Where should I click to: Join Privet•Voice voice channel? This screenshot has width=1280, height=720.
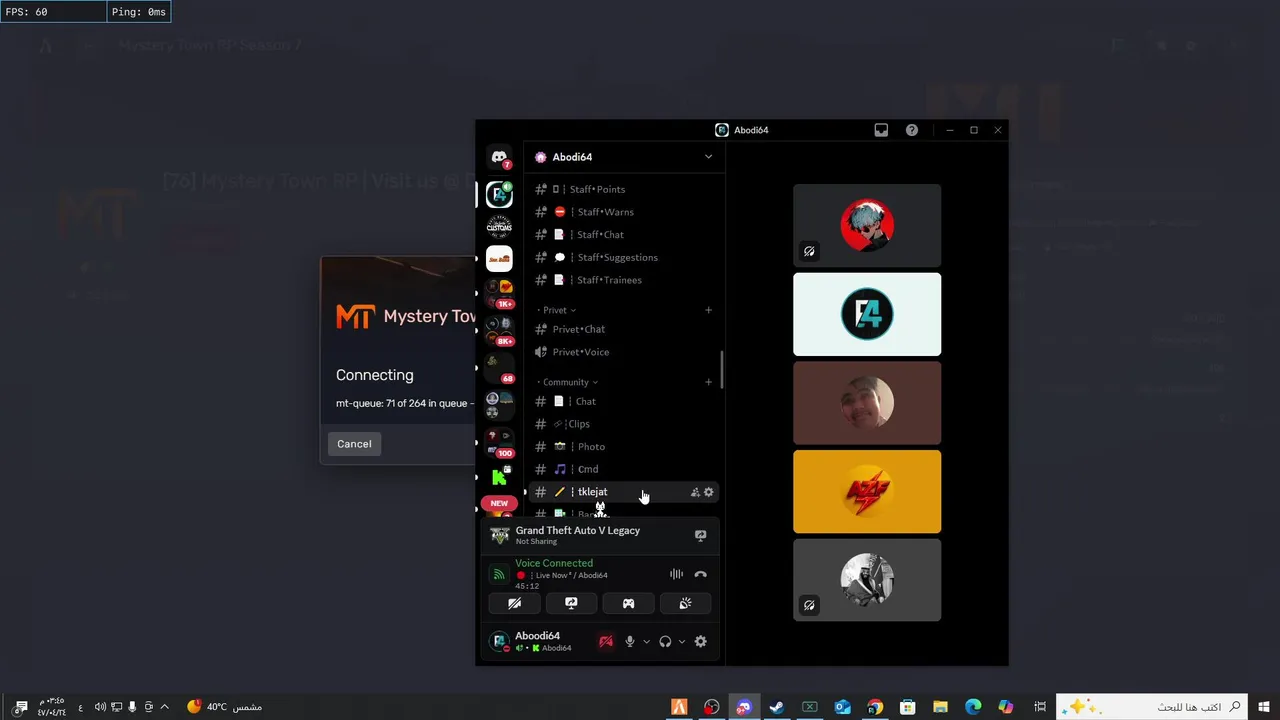click(622, 352)
